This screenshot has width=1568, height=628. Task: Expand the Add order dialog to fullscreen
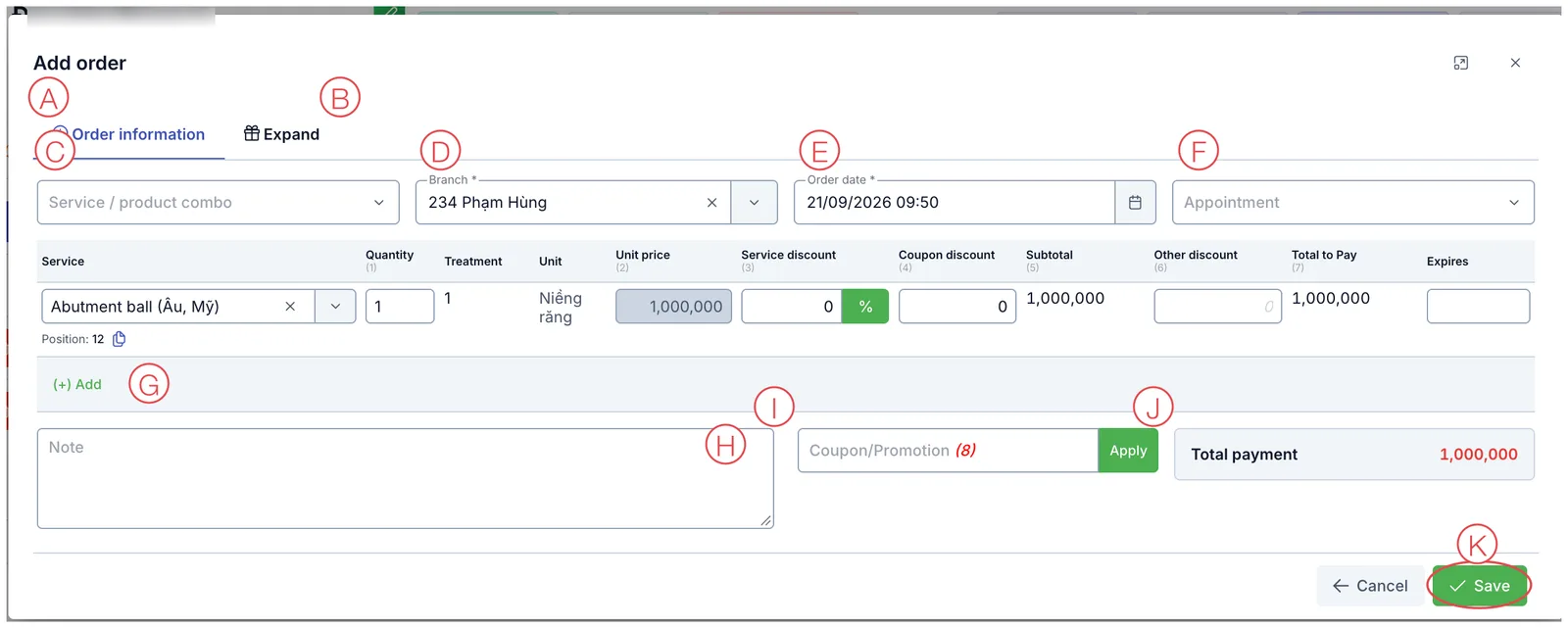pyautogui.click(x=1460, y=63)
